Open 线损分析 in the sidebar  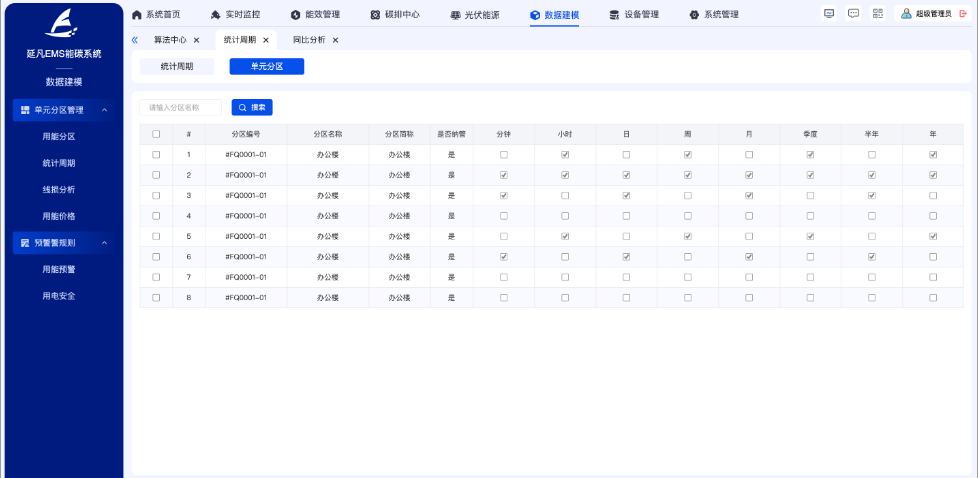pos(59,189)
